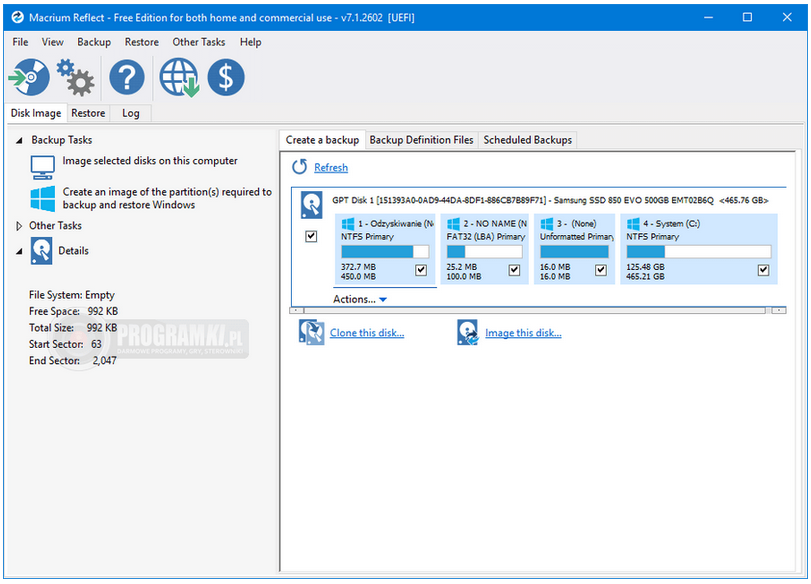Click Clone this disk link
This screenshot has width=811, height=584.
[x=367, y=333]
